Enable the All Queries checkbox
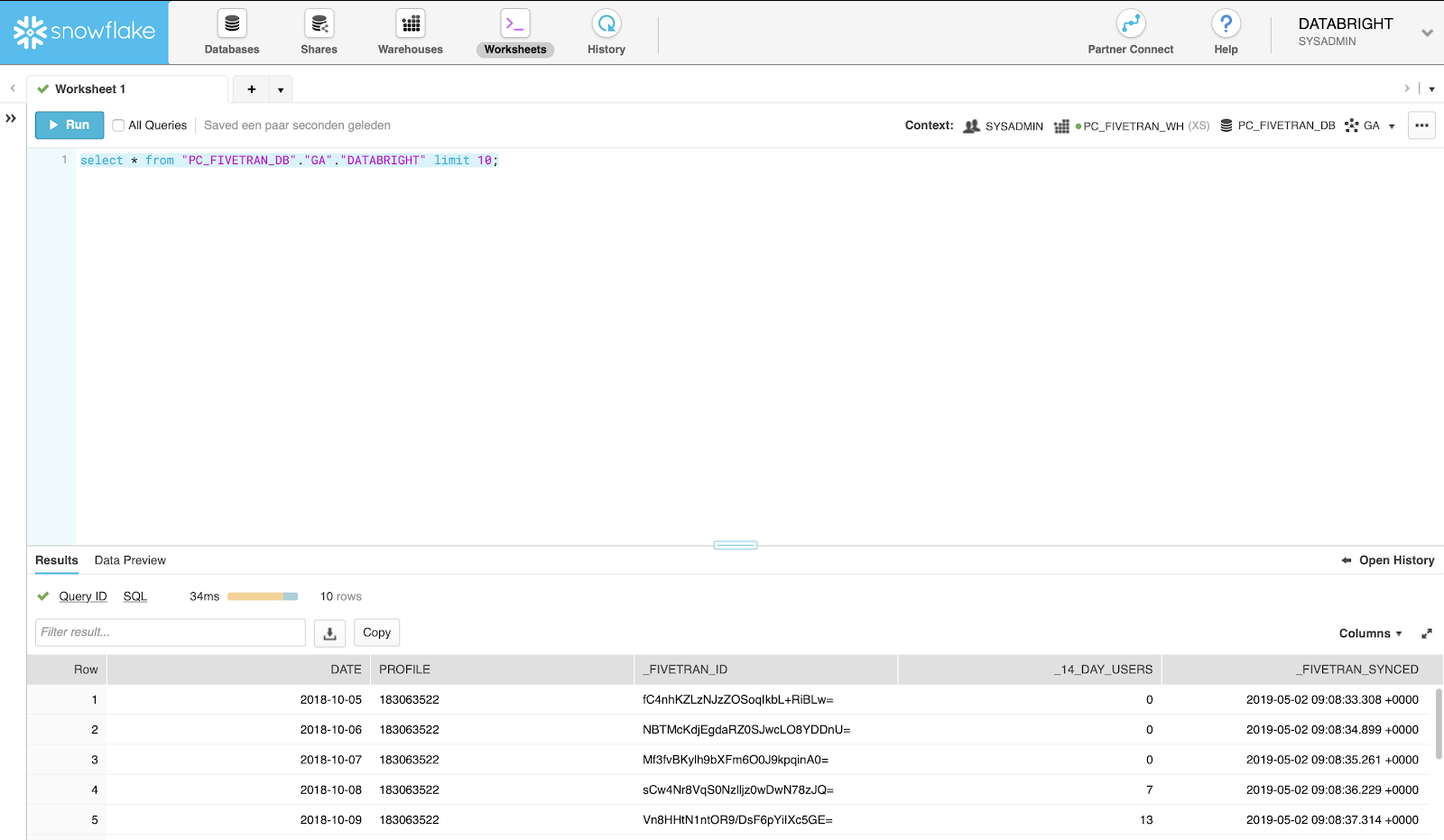The image size is (1444, 840). pyautogui.click(x=118, y=125)
